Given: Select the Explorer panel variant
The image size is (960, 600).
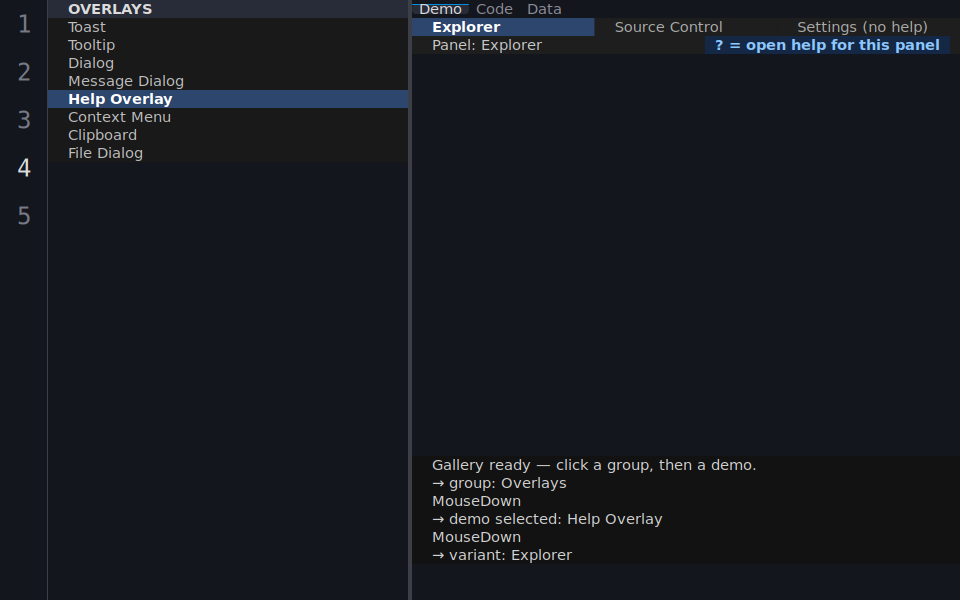Looking at the screenshot, I should pyautogui.click(x=503, y=27).
